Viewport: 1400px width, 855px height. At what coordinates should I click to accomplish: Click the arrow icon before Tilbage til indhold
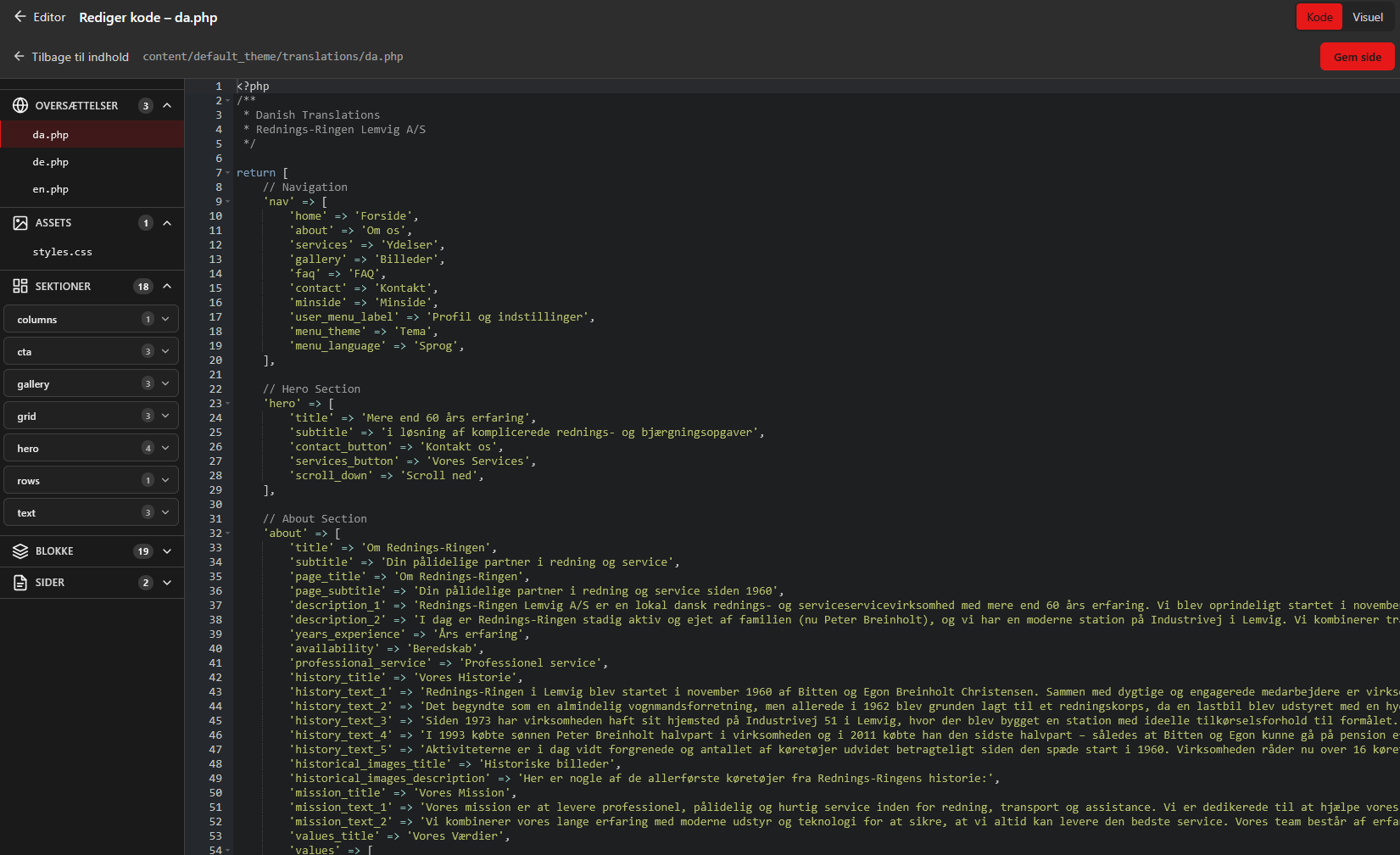pyautogui.click(x=19, y=57)
